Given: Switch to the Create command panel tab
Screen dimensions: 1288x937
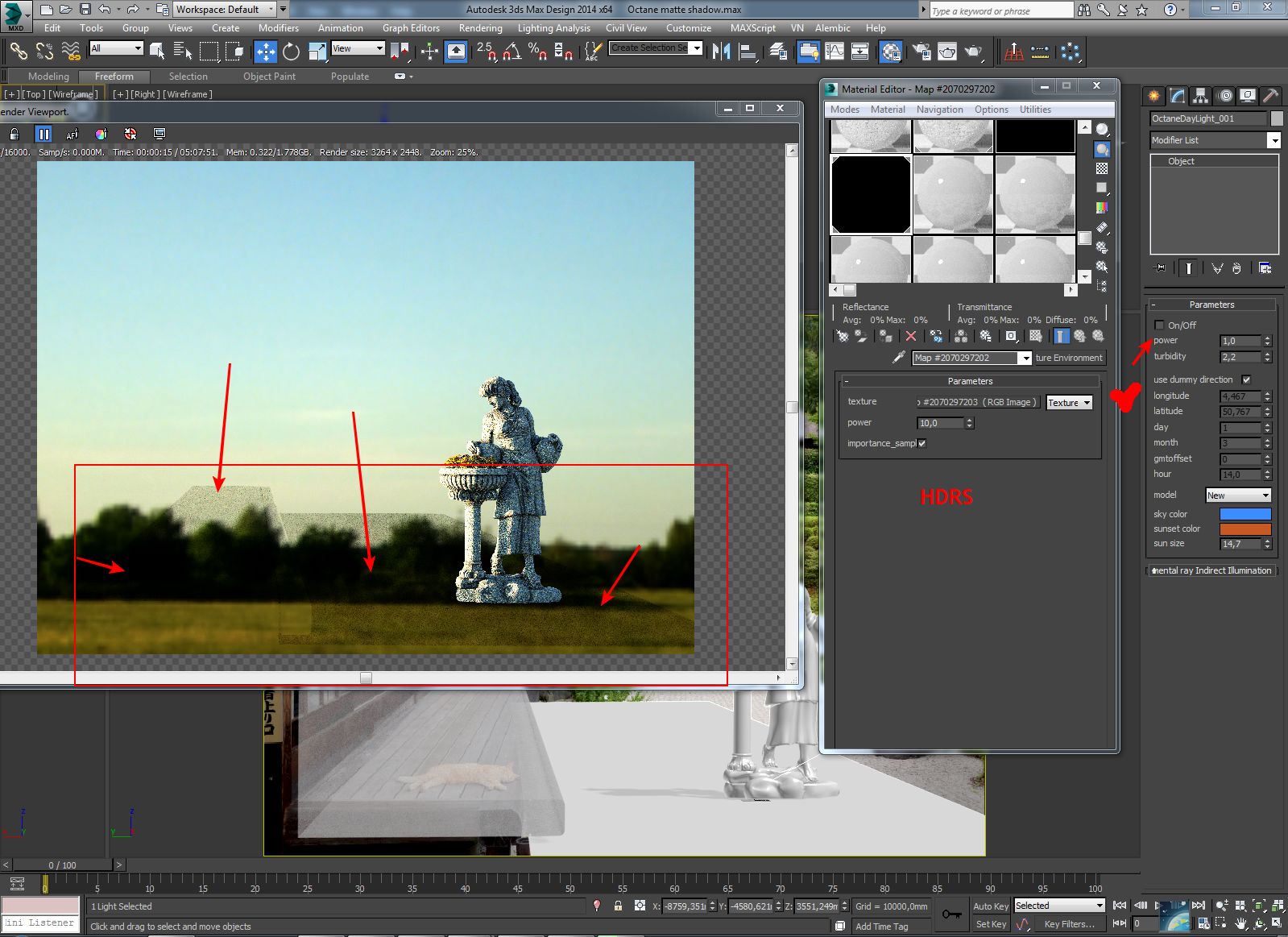Looking at the screenshot, I should tap(1154, 96).
